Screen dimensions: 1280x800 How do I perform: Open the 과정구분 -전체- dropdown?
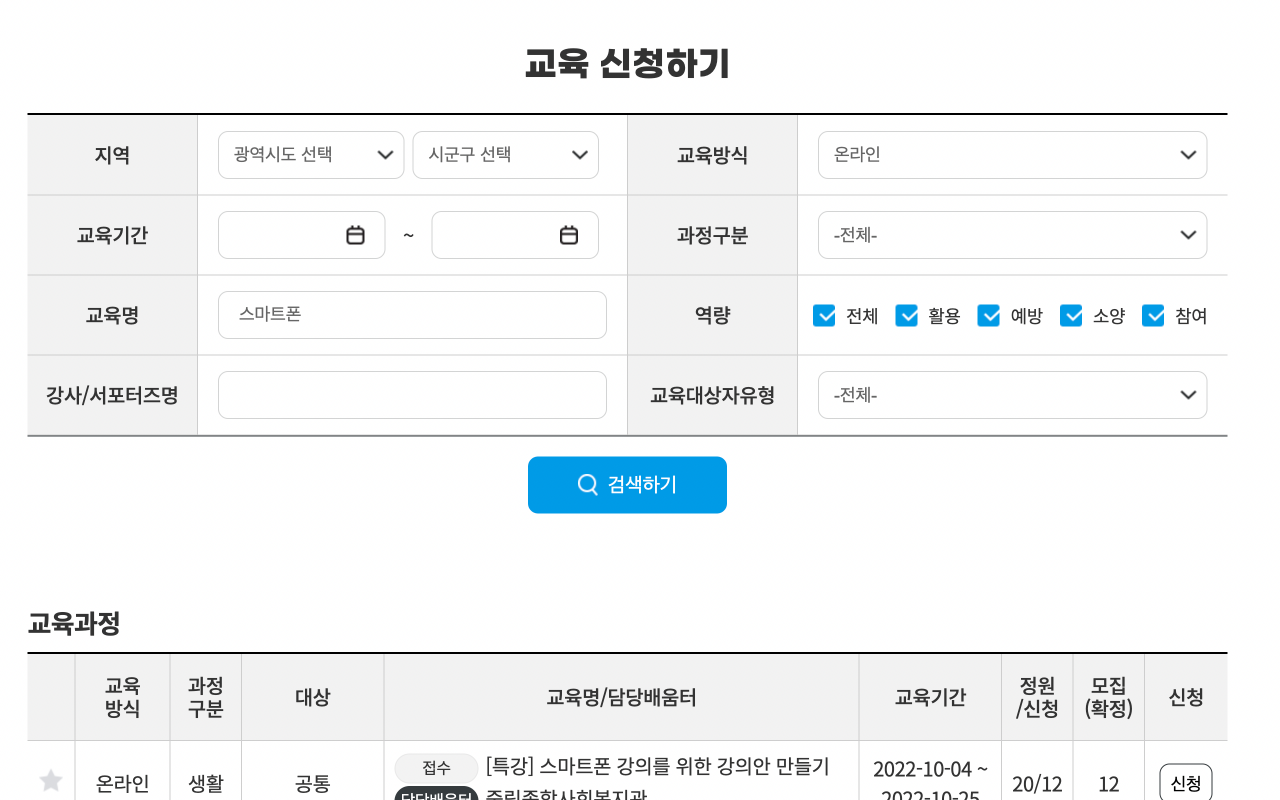[x=1012, y=235]
